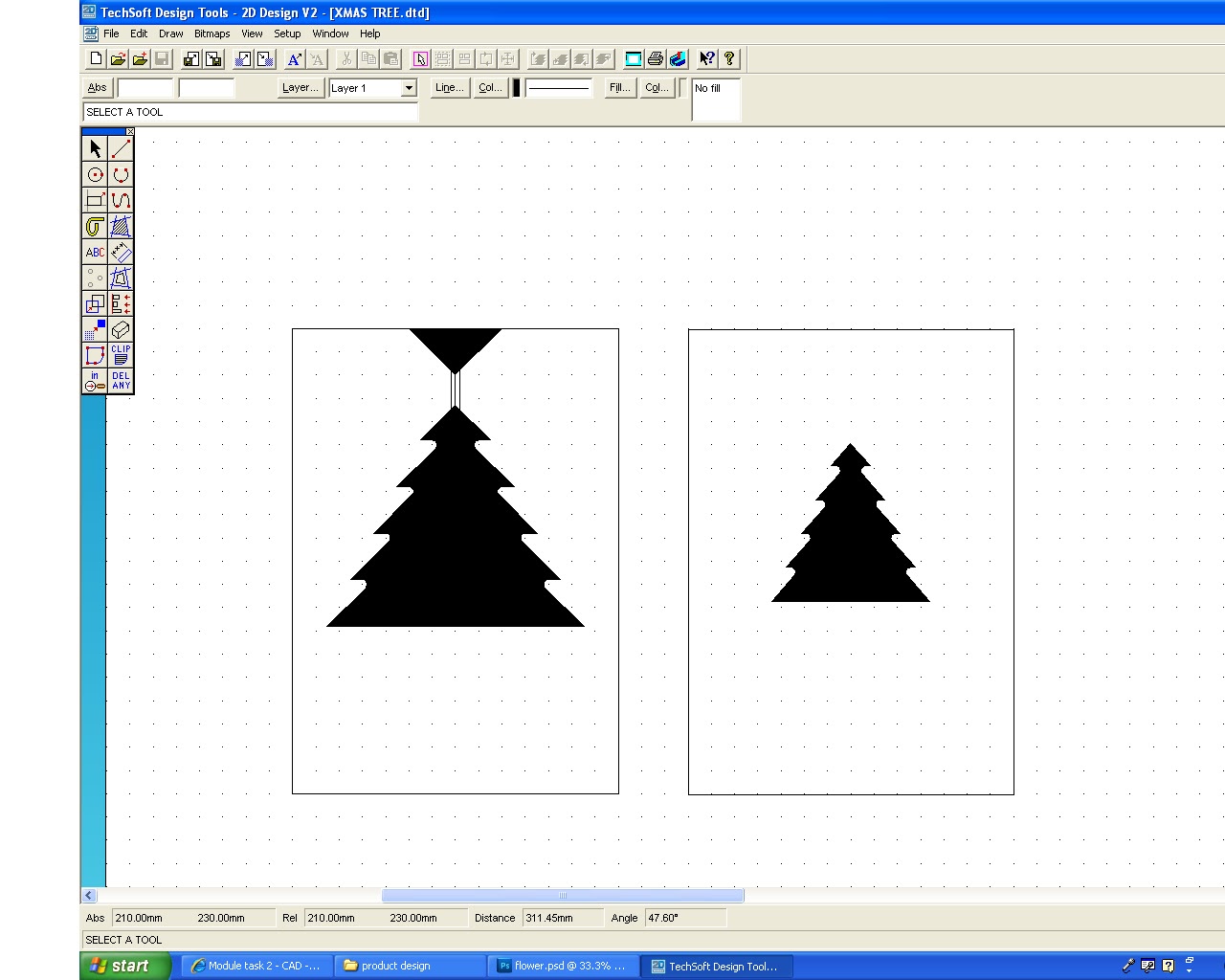Open the Draw menu
Viewport: 1225px width, 980px height.
[170, 33]
